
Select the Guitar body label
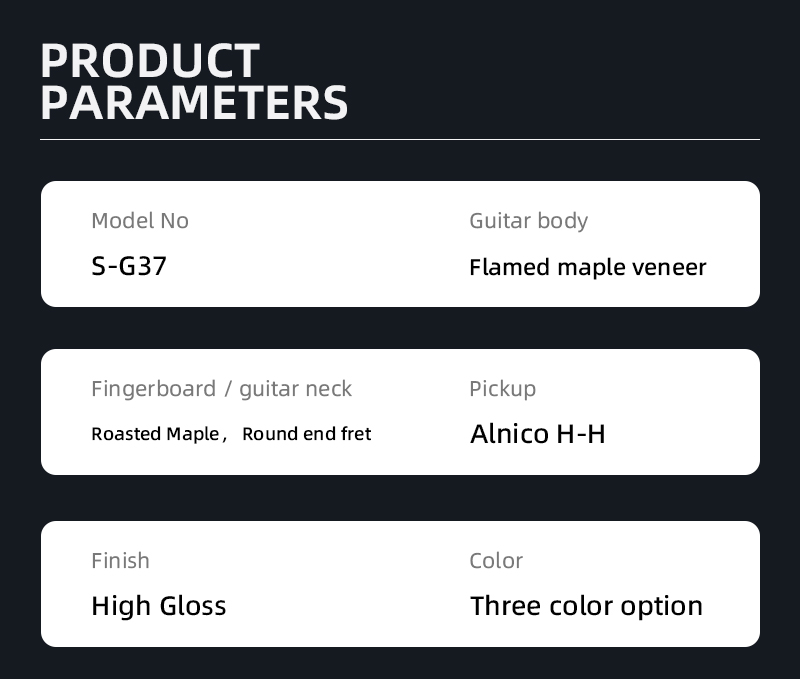528,221
